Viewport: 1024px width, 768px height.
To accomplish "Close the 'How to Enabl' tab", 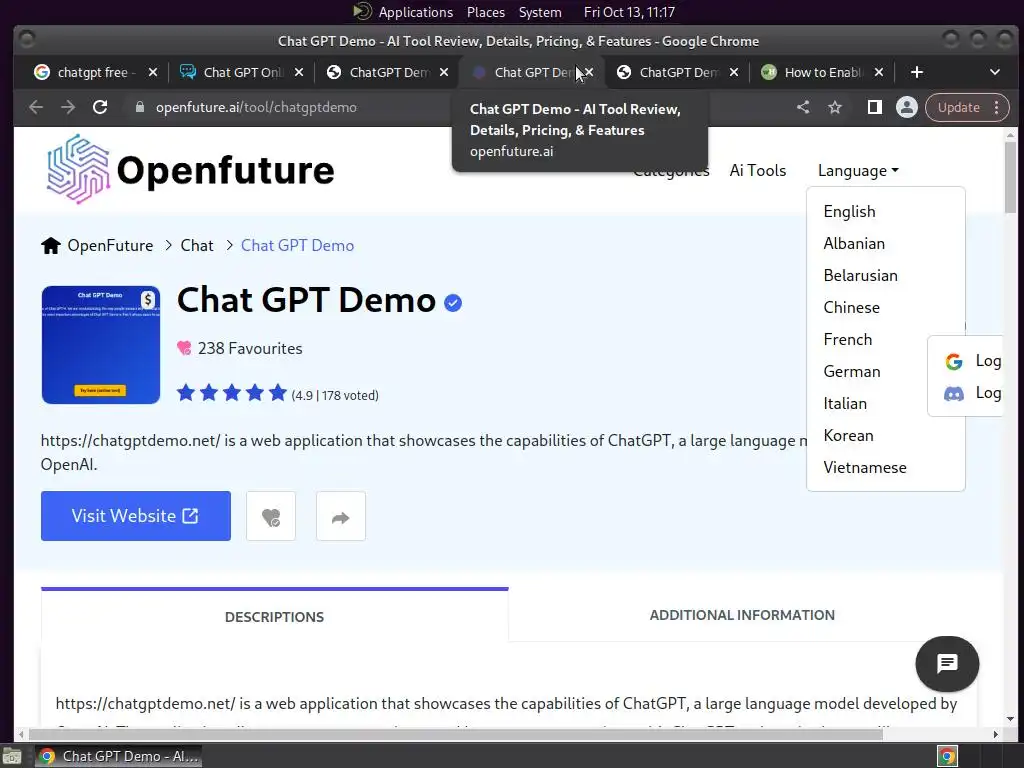I will 879,72.
